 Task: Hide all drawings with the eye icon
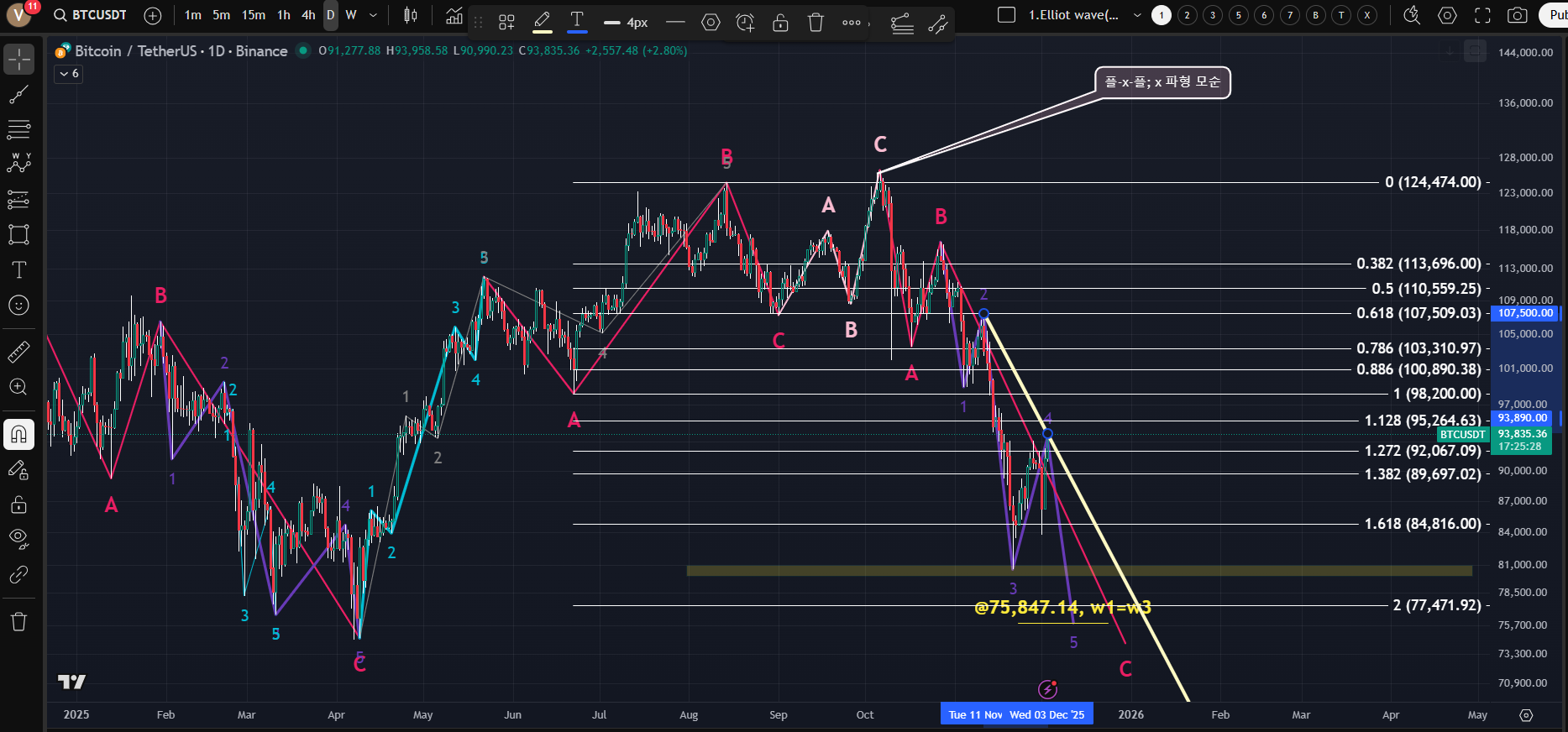18,538
